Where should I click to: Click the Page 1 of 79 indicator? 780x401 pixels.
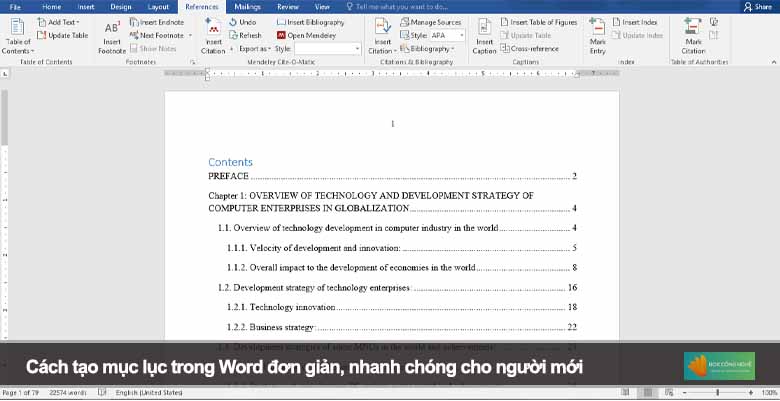(20, 393)
